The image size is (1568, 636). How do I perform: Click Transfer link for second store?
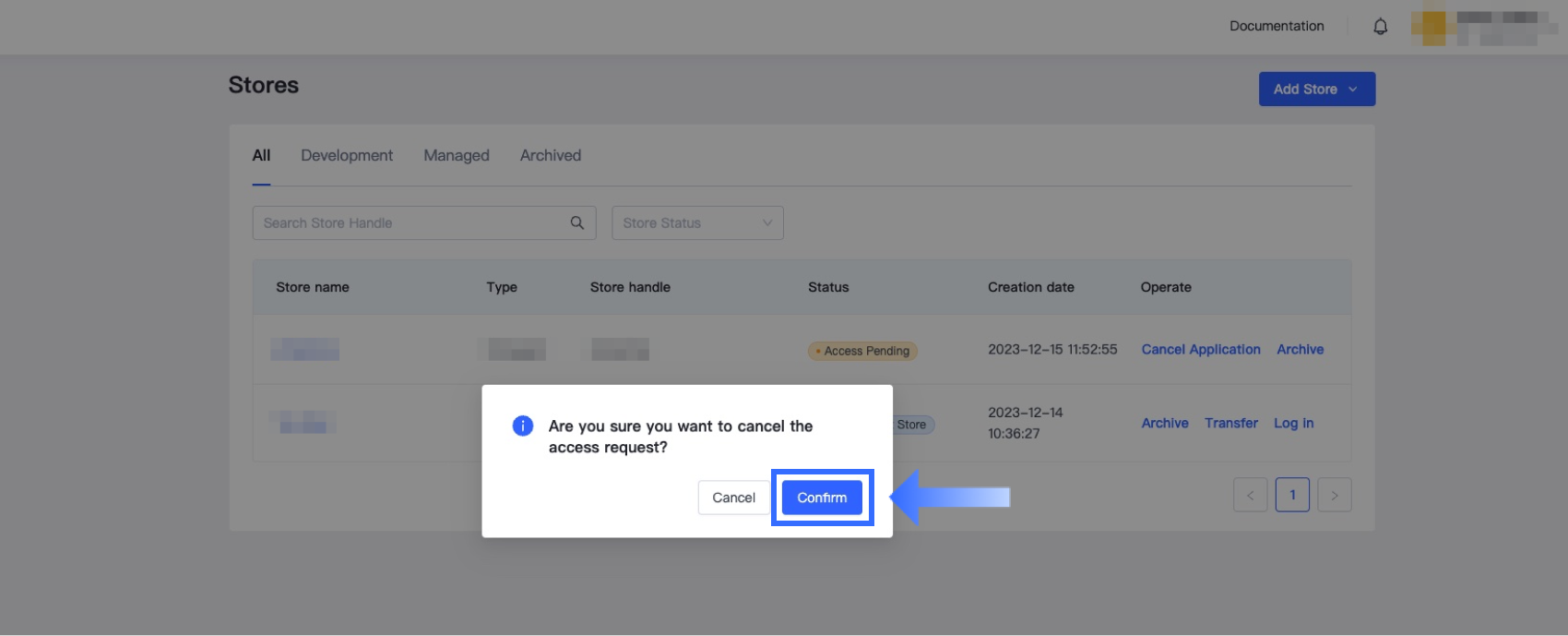[x=1231, y=423]
